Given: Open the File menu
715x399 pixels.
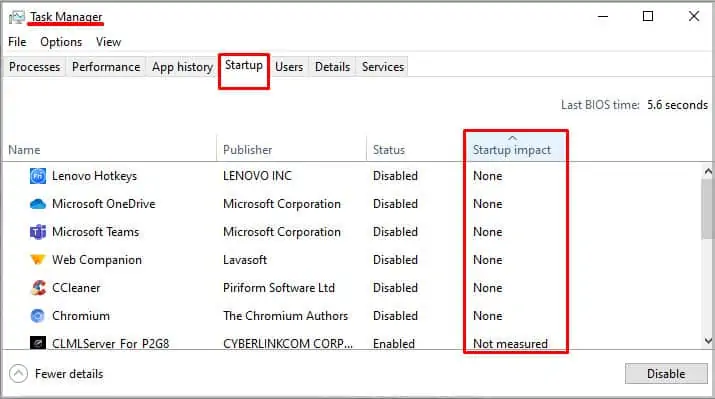Looking at the screenshot, I should [17, 42].
